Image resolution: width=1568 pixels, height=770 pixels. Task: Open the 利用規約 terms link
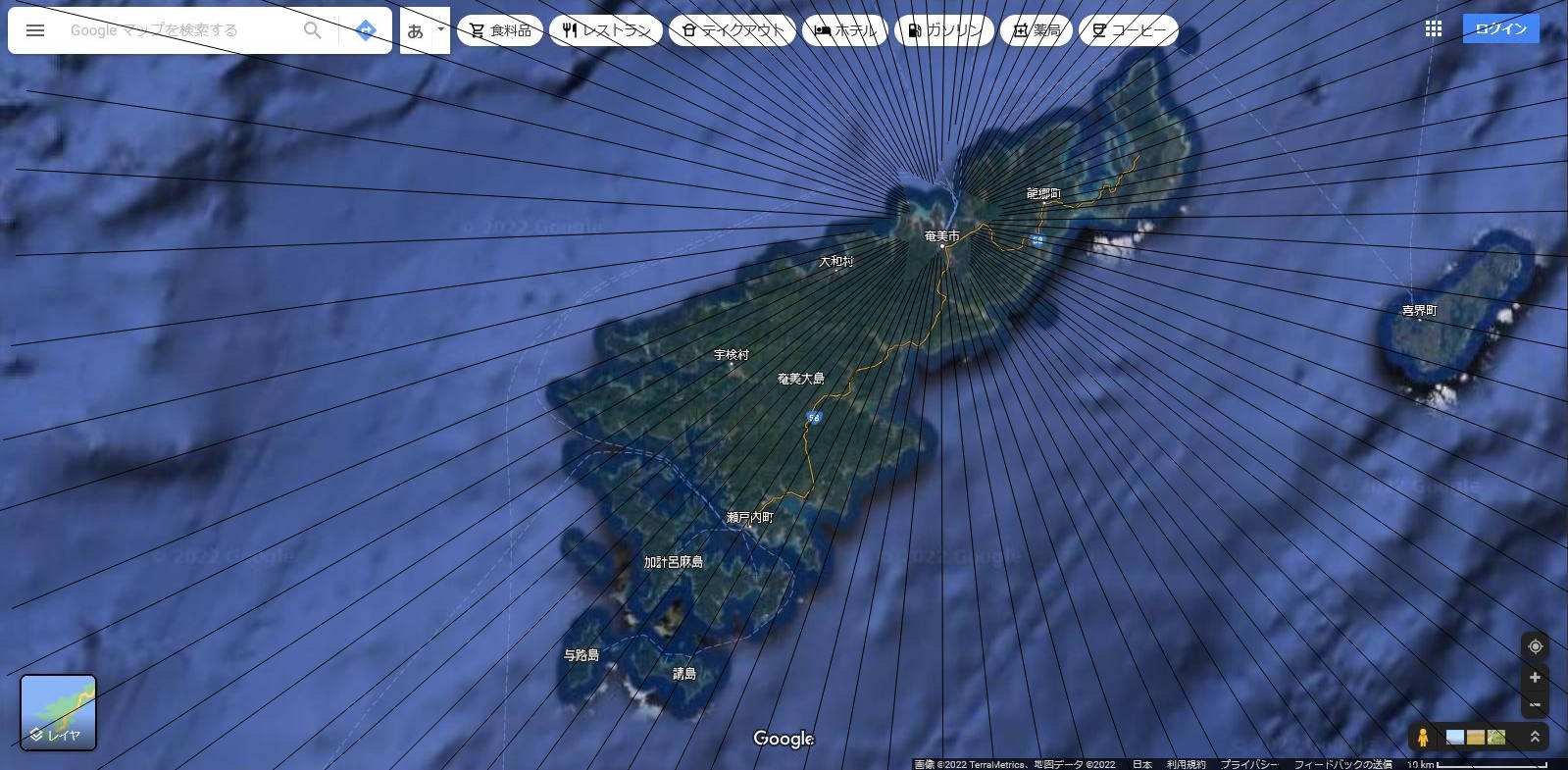click(1187, 764)
